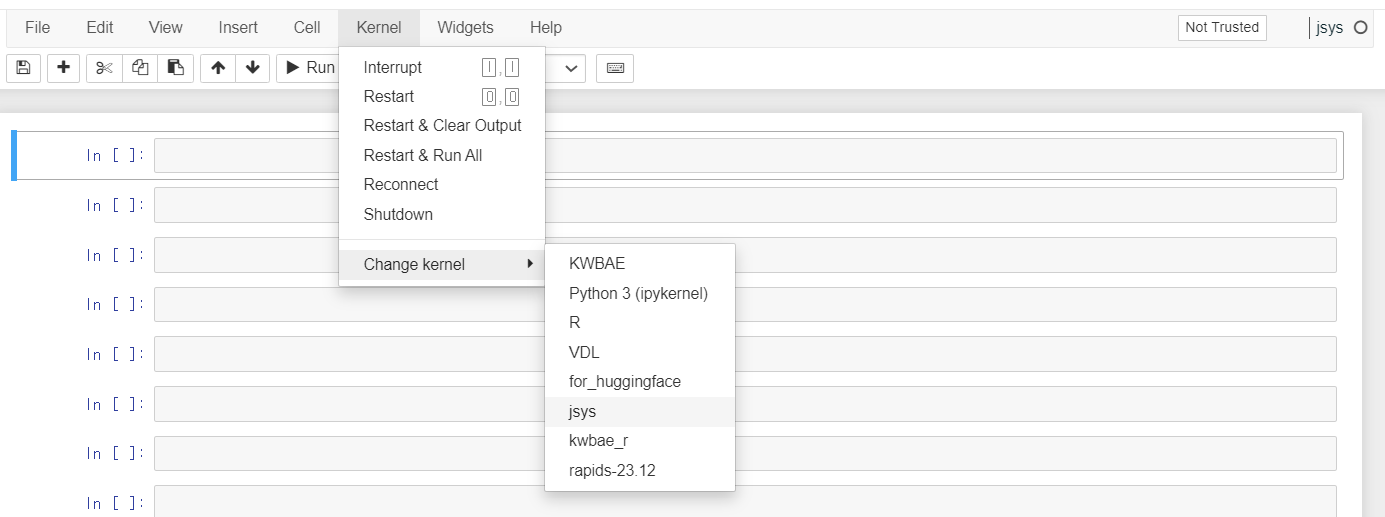Choose Shutdown kernel option
1385x517 pixels.
pos(442,214)
